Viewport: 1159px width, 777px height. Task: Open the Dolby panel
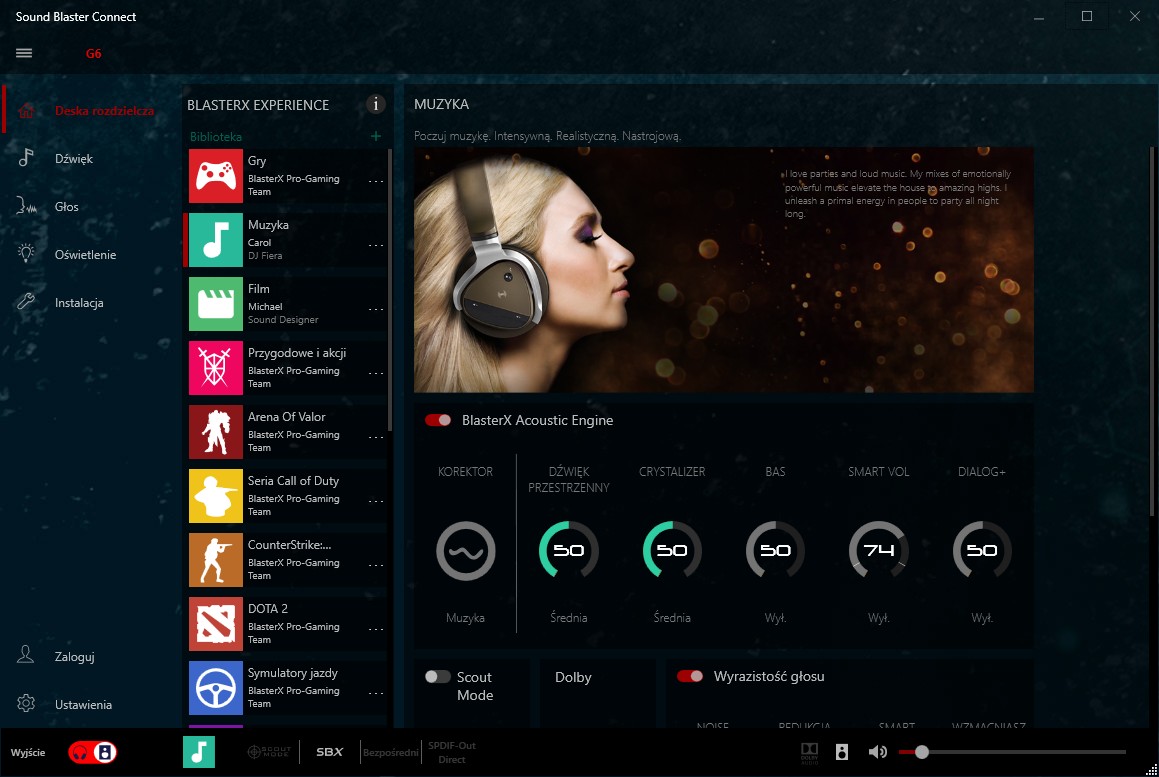click(x=574, y=677)
